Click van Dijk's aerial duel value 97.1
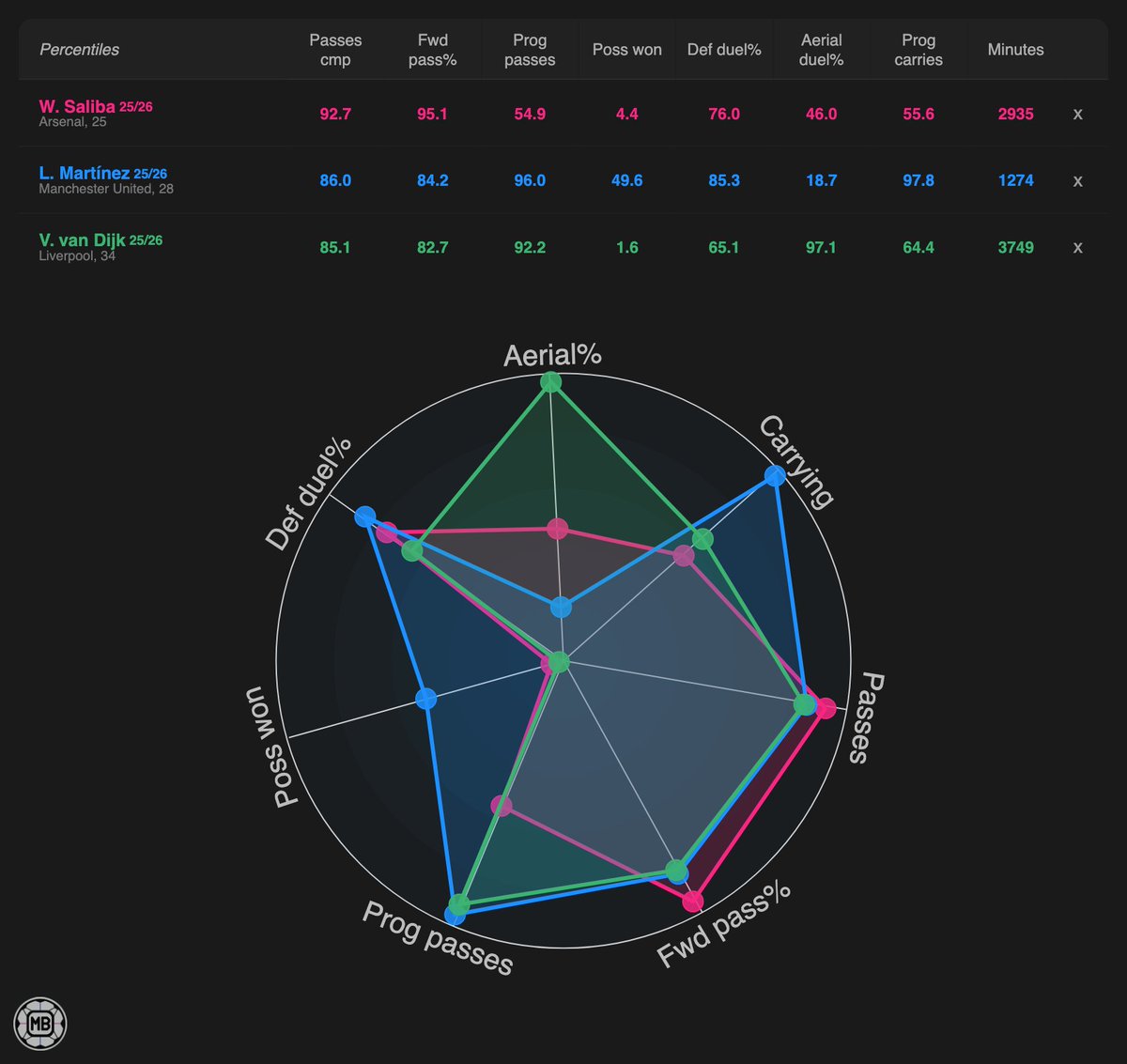Viewport: 1127px width, 1064px height. pyautogui.click(x=822, y=247)
